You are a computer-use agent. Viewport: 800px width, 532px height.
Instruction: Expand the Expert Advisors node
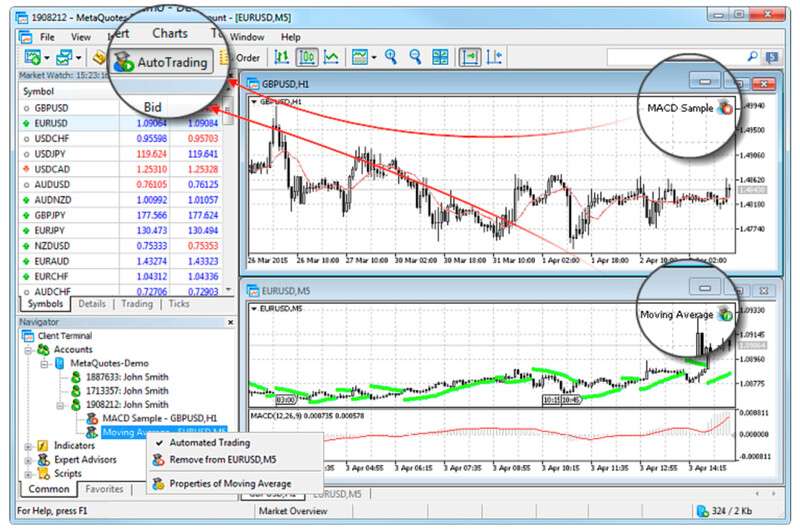28,460
